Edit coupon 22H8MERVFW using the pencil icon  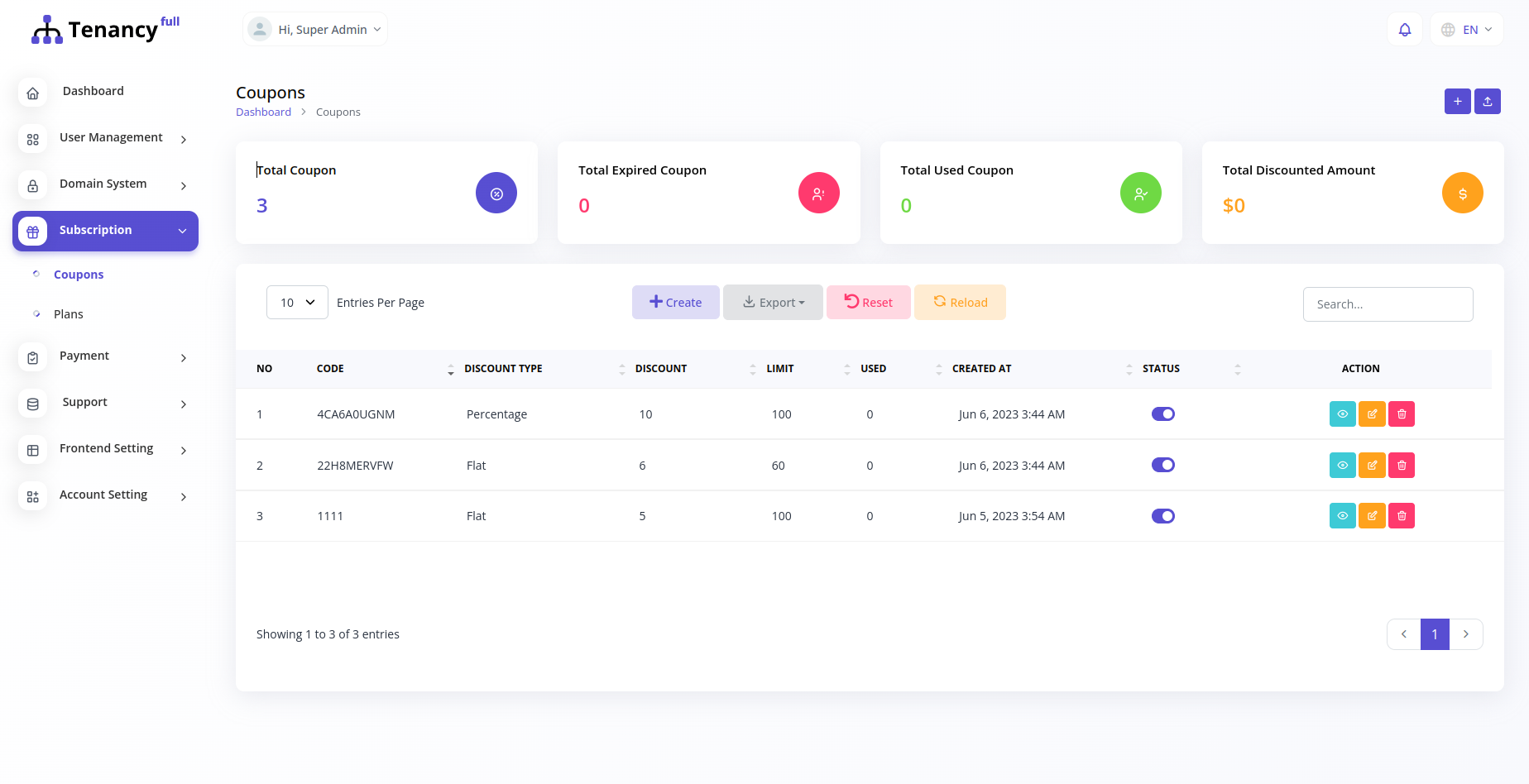coord(1372,465)
